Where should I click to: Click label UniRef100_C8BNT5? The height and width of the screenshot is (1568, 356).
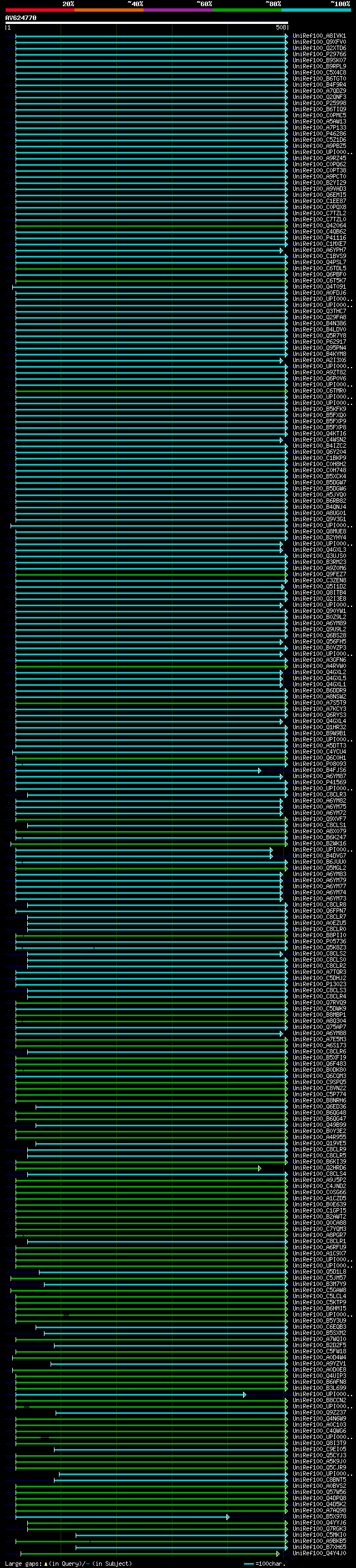point(319,1480)
